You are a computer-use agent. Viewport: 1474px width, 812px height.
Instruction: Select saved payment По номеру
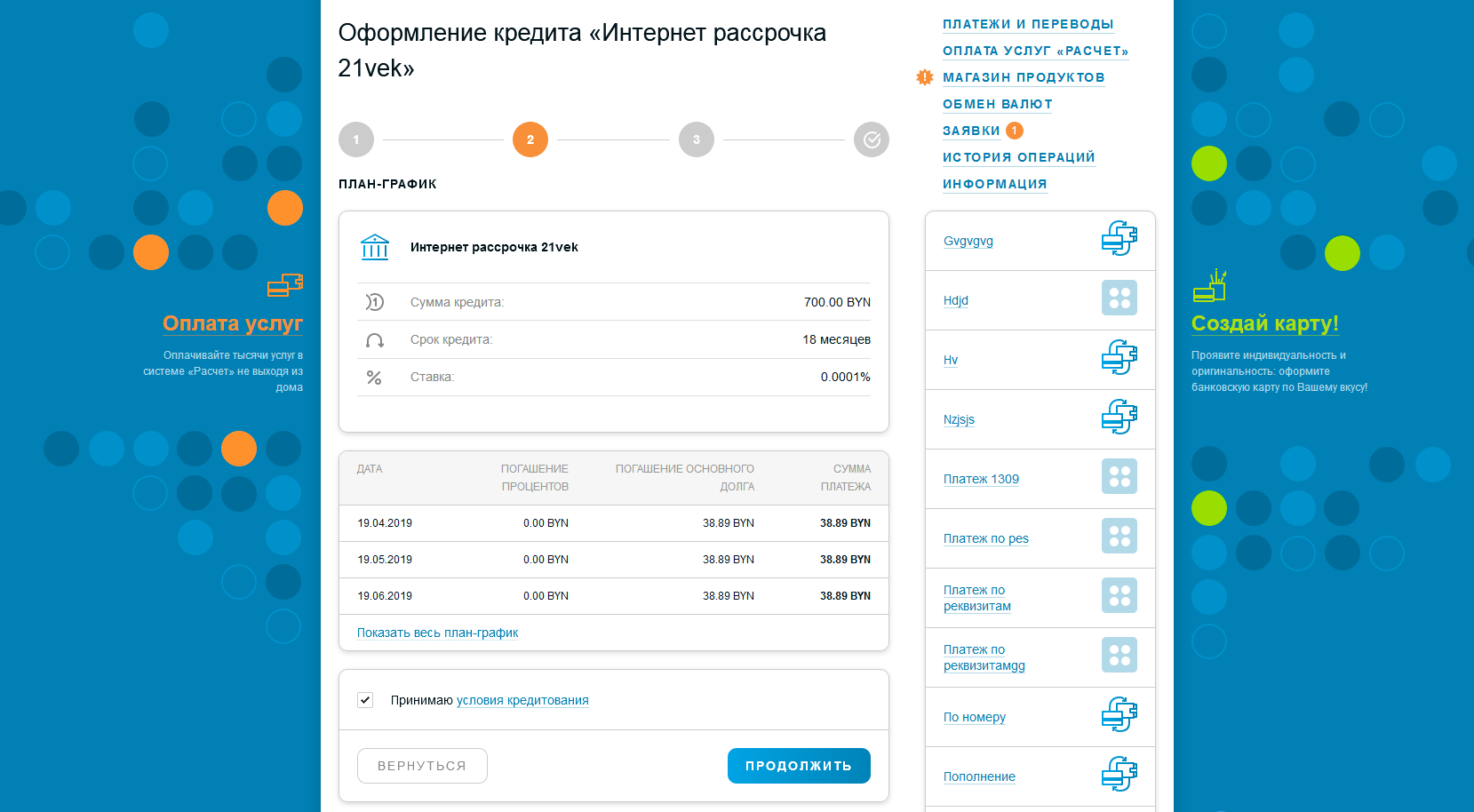point(975,717)
